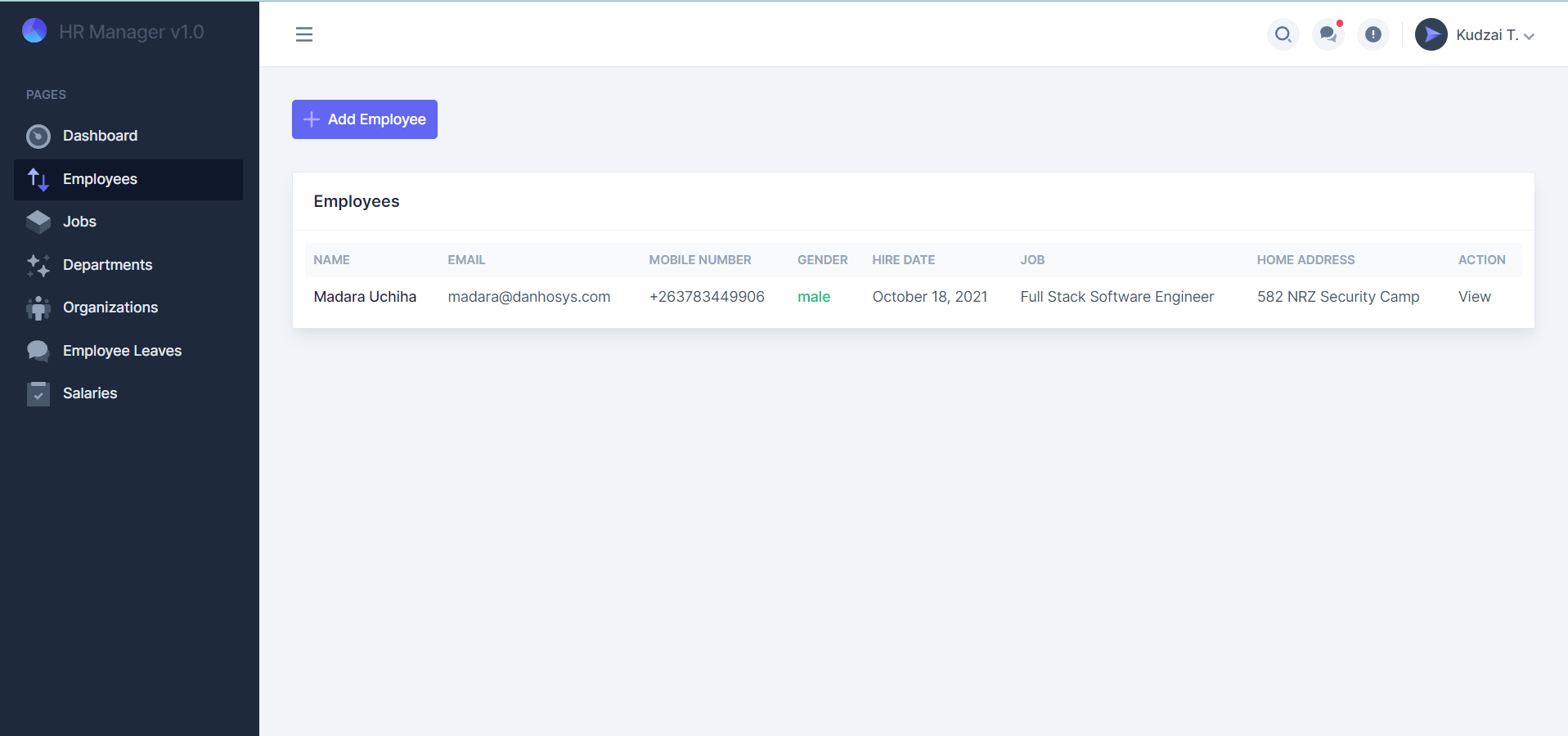Screen dimensions: 1568x736
Task: Select the Dashboard icon in the sidebar
Action: click(38, 136)
